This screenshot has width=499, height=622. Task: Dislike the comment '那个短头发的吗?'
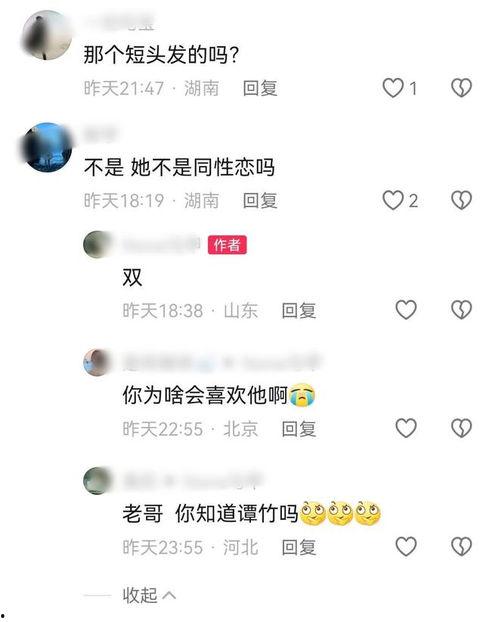tap(461, 88)
